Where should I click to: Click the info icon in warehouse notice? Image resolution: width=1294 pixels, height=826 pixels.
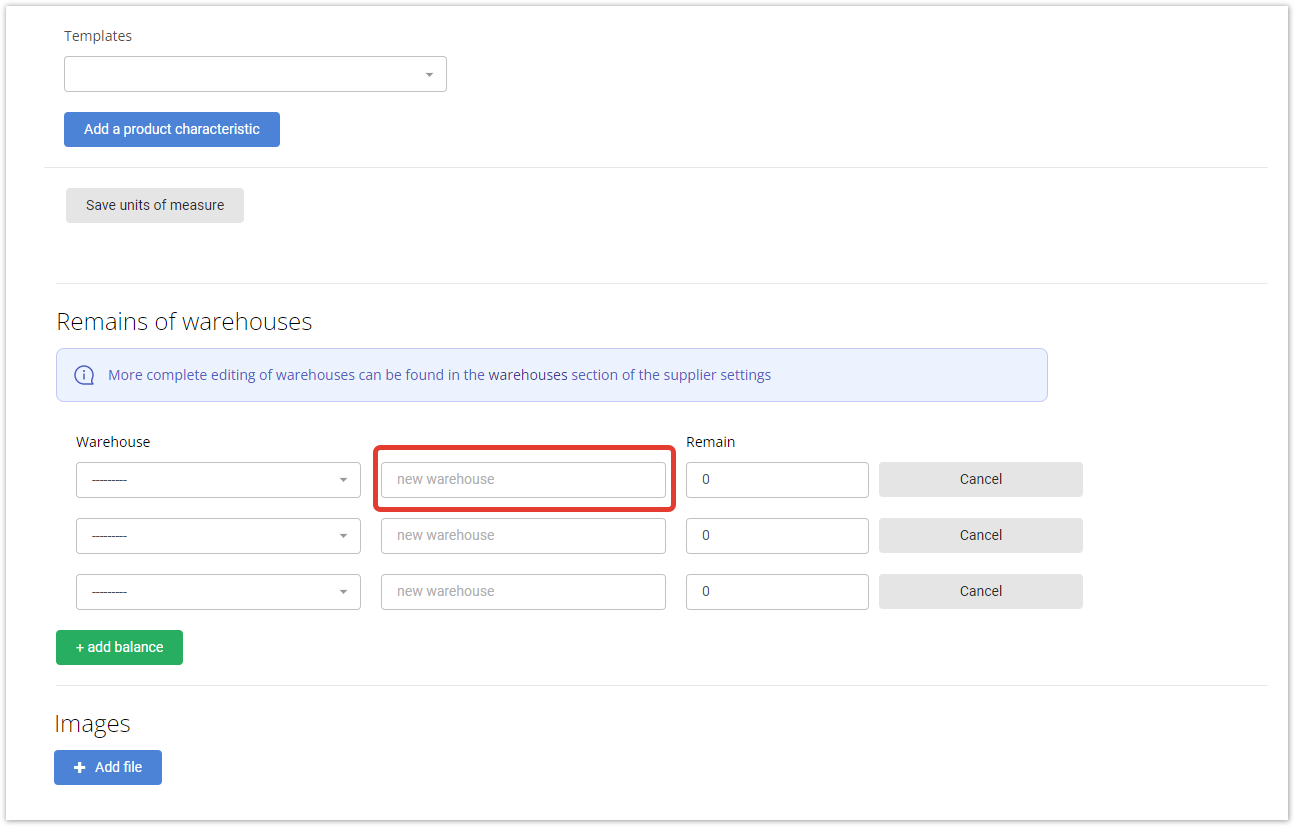click(x=85, y=376)
